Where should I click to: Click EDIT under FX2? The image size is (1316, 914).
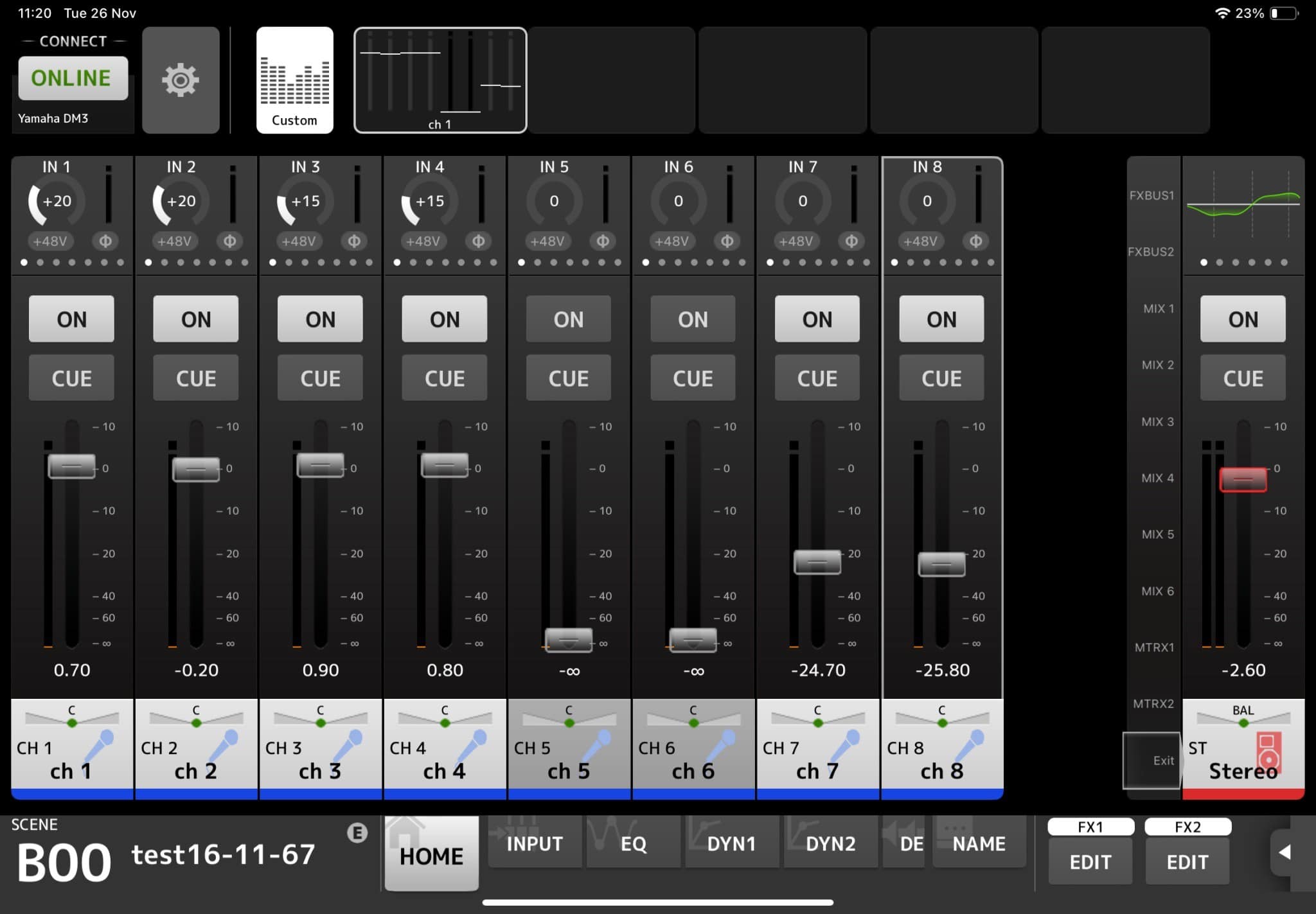pos(1187,861)
